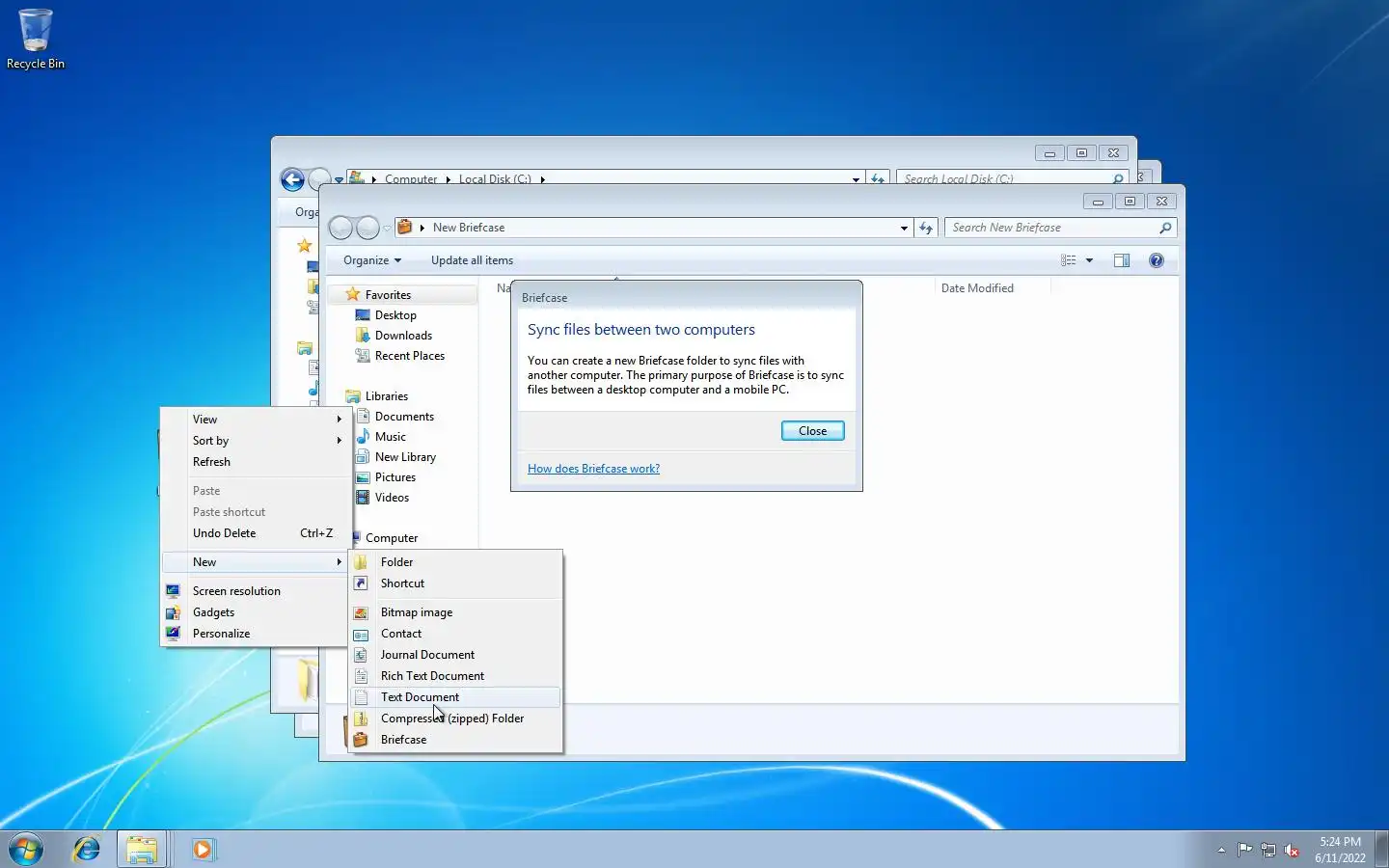Launch Internet Explorer from the taskbar
The width and height of the screenshot is (1389, 868).
87,850
